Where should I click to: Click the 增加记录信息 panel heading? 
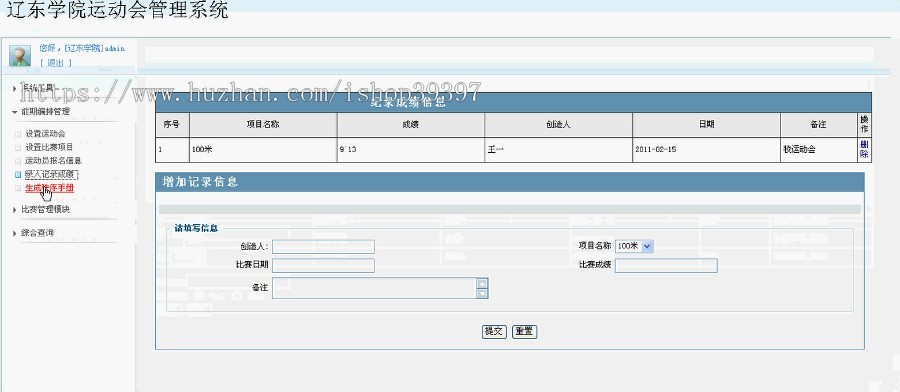click(x=200, y=183)
